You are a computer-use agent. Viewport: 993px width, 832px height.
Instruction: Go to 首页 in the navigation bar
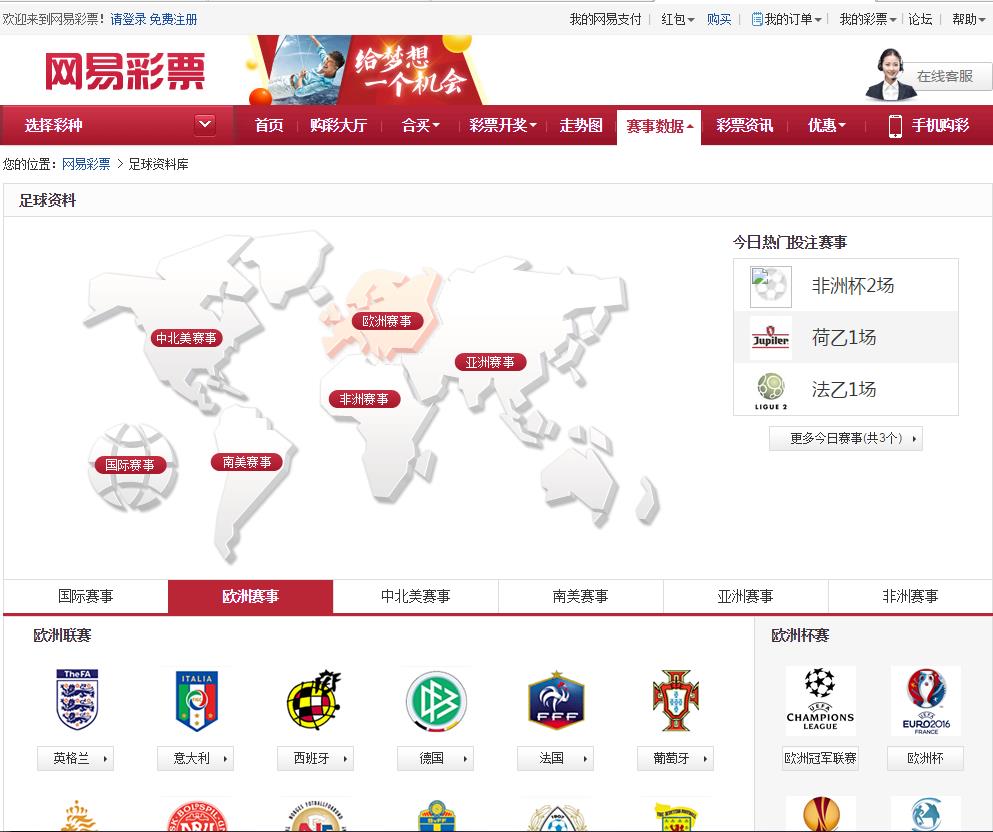tap(269, 125)
